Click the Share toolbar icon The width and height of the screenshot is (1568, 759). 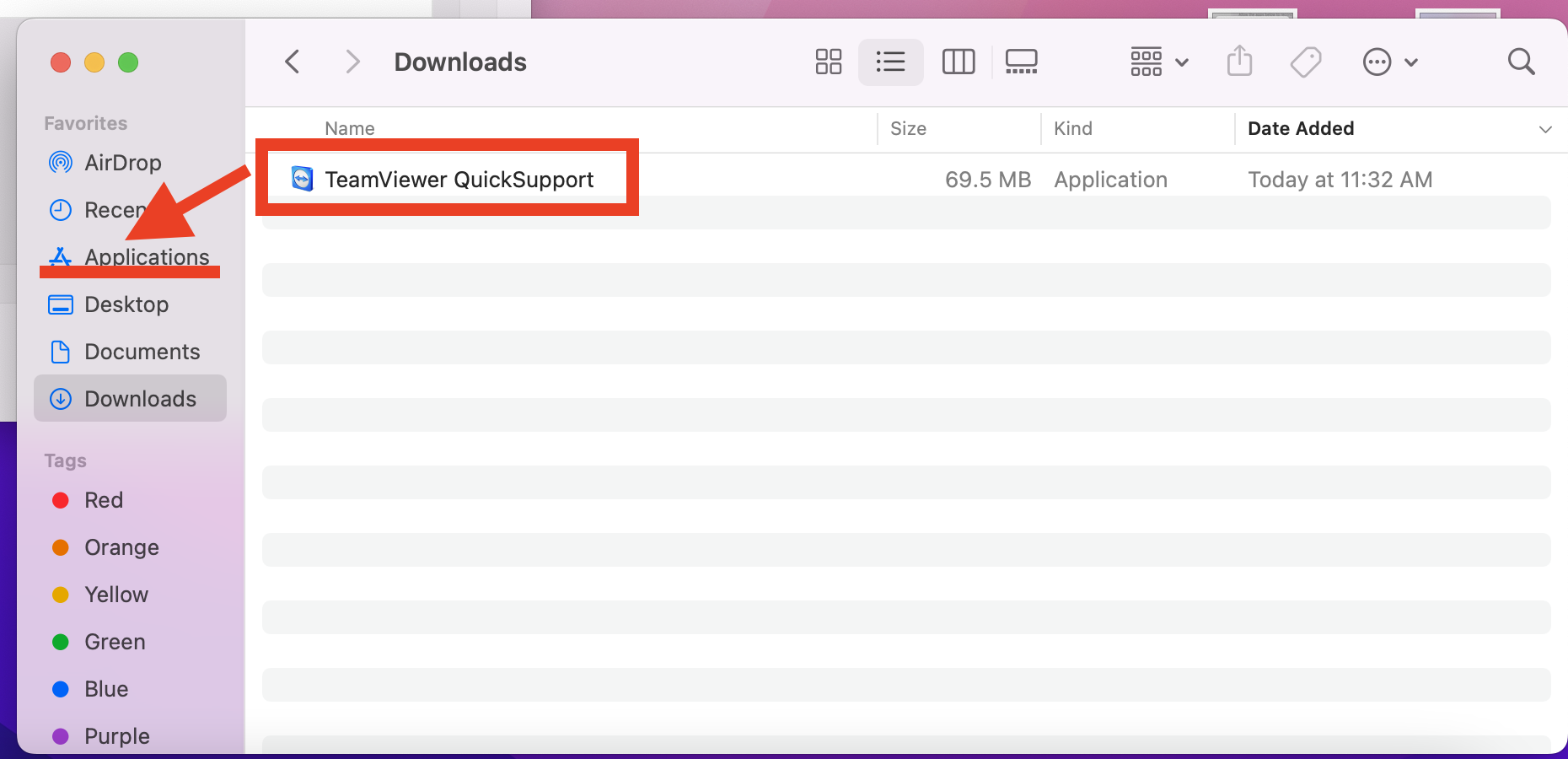point(1239,62)
